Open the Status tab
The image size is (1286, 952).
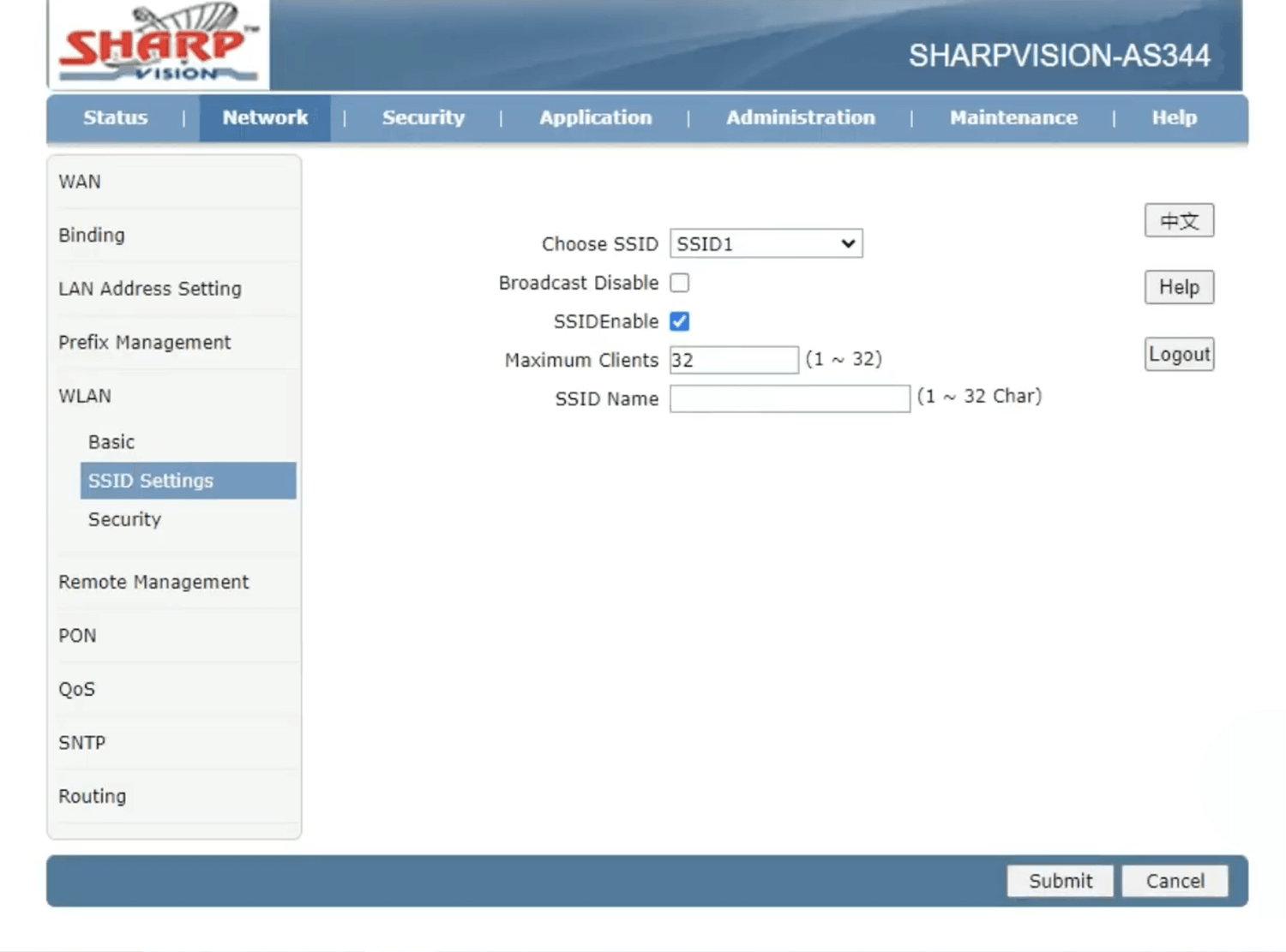pos(115,117)
